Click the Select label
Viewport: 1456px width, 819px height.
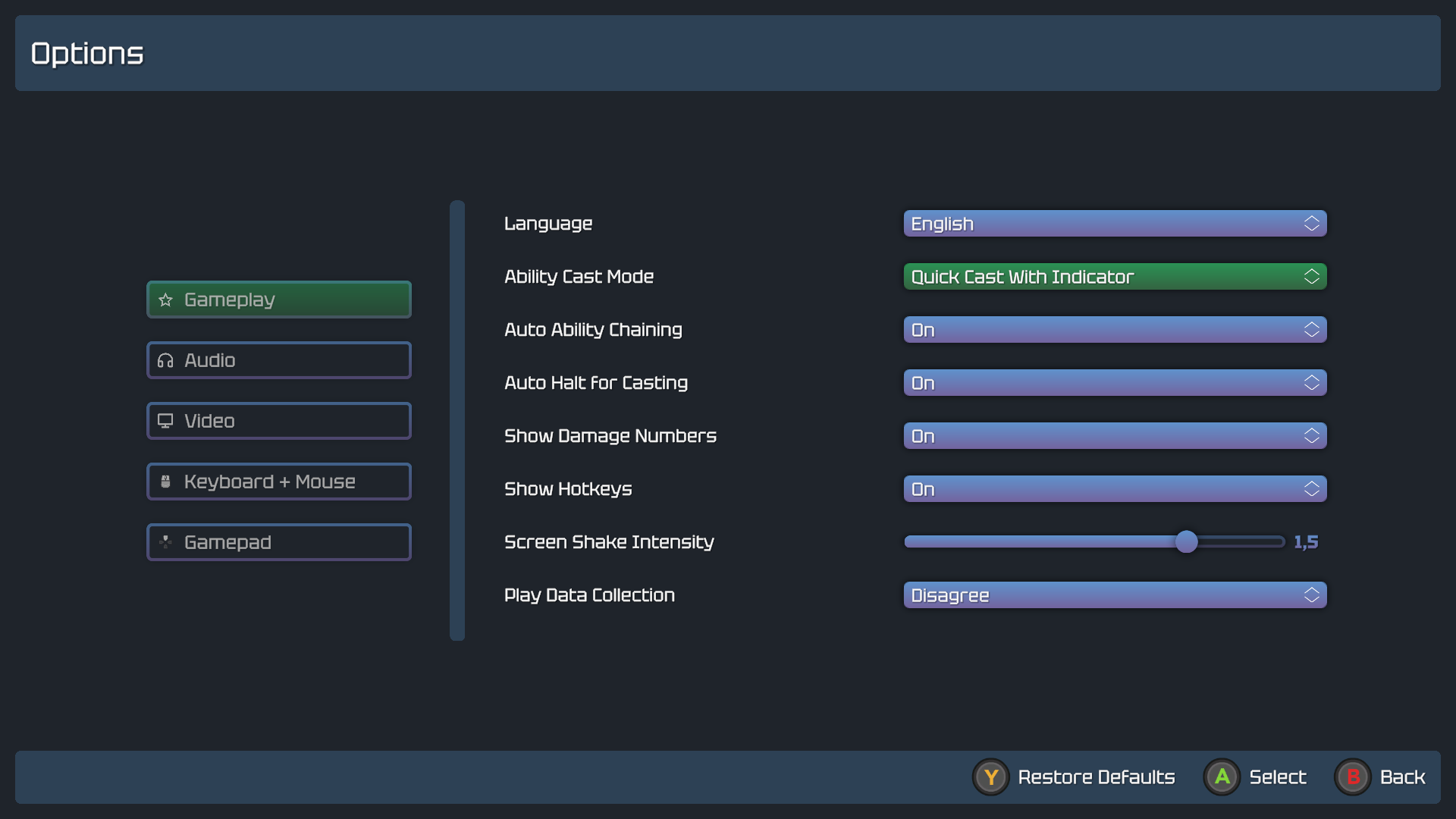coord(1278,777)
